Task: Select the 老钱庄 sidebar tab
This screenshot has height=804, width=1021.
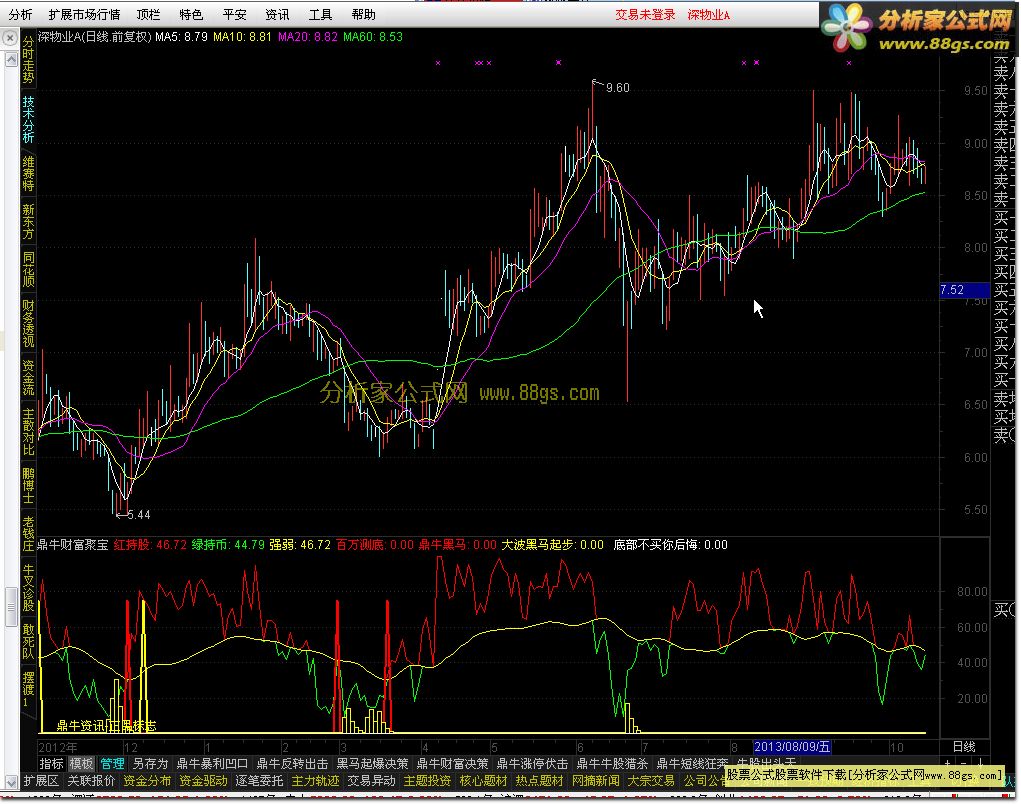Action: tap(28, 534)
